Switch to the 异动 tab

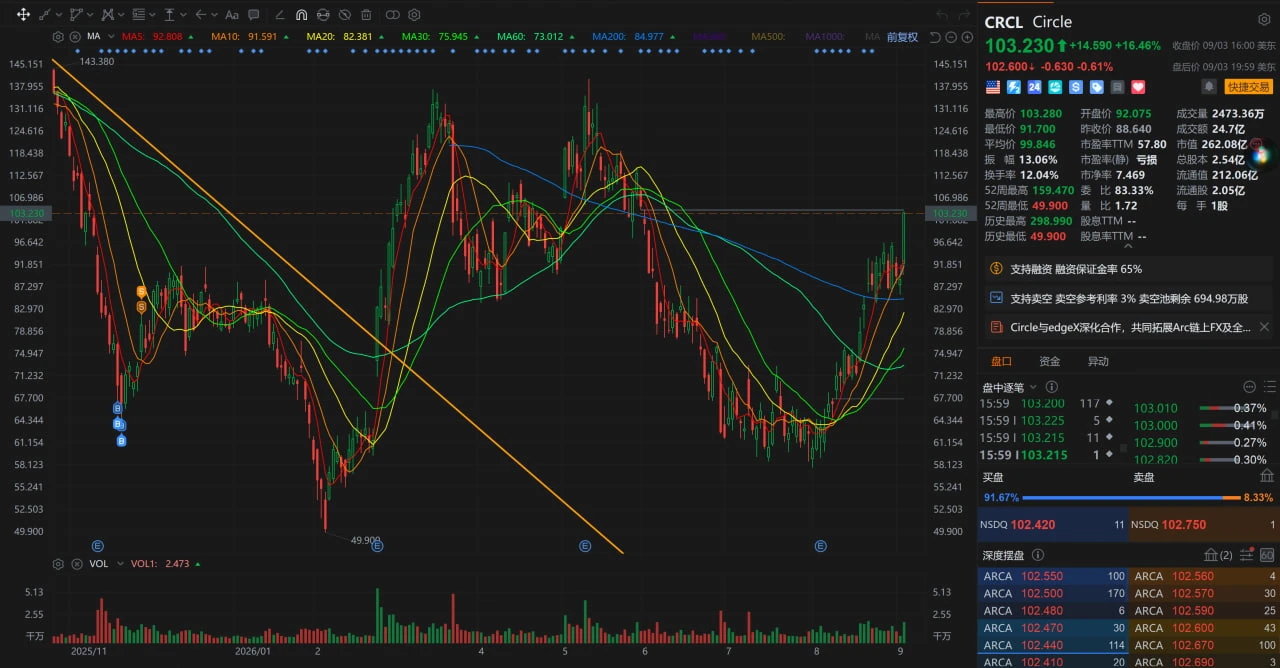[x=1098, y=361]
